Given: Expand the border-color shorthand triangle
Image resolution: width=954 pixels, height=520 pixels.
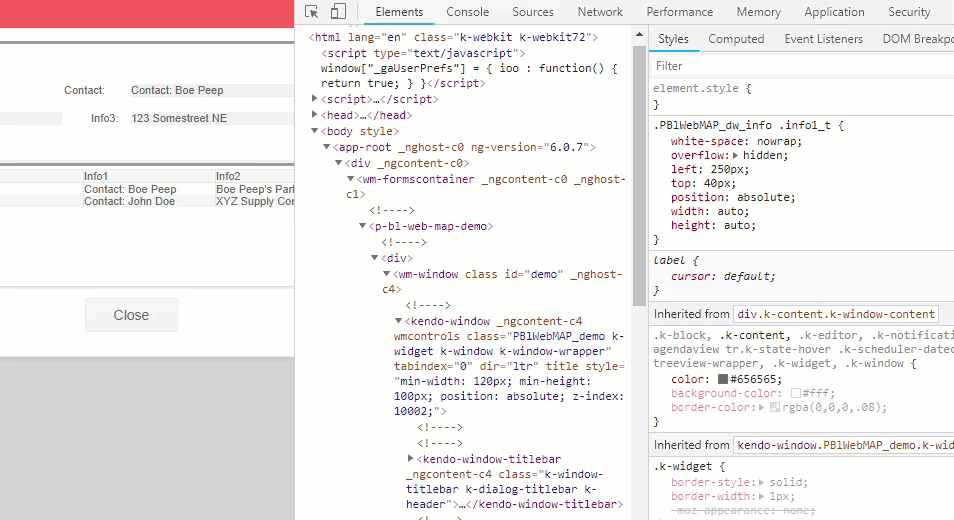Looking at the screenshot, I should tap(761, 407).
